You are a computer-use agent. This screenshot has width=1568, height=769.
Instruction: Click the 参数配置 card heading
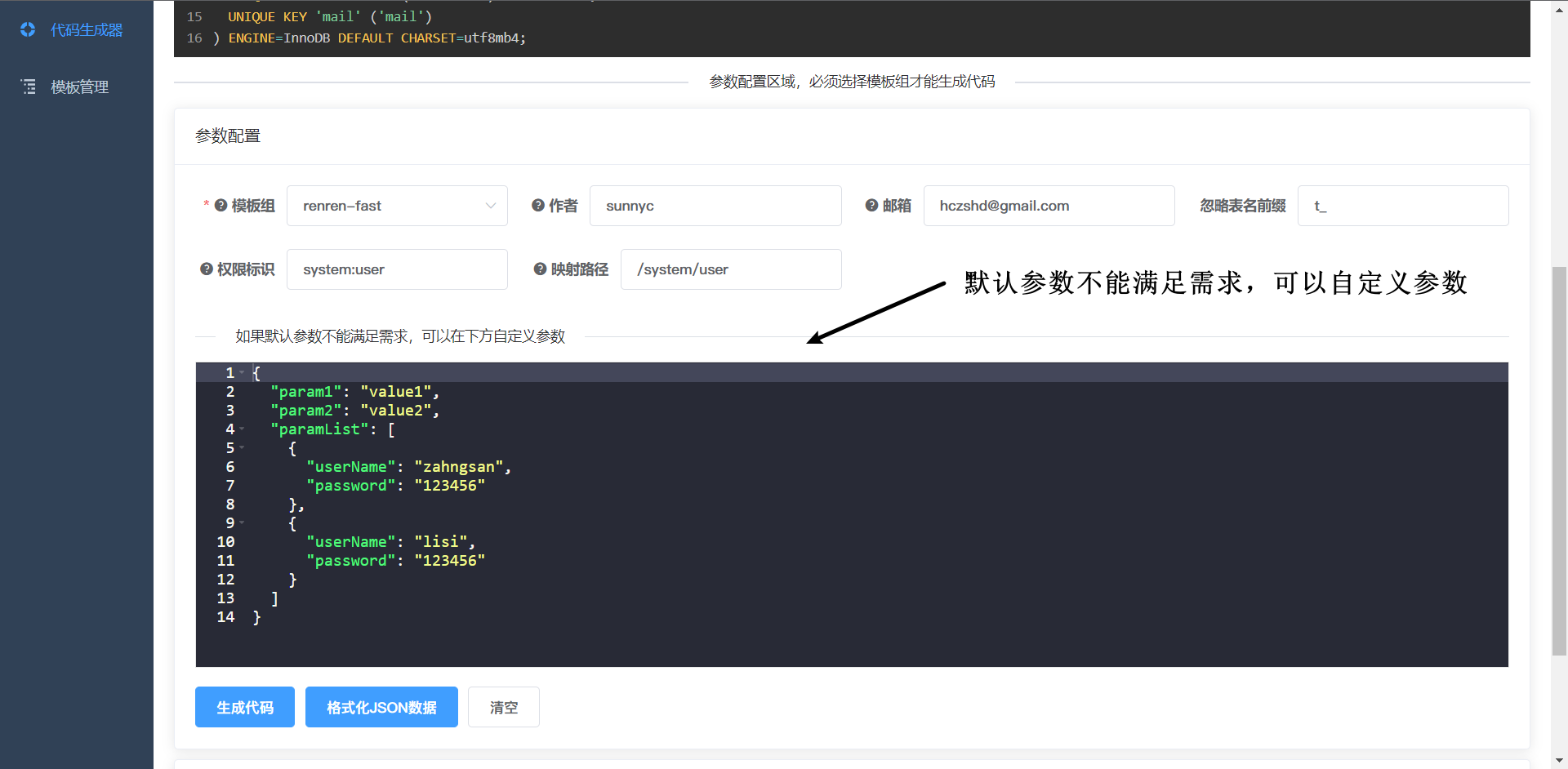[228, 136]
